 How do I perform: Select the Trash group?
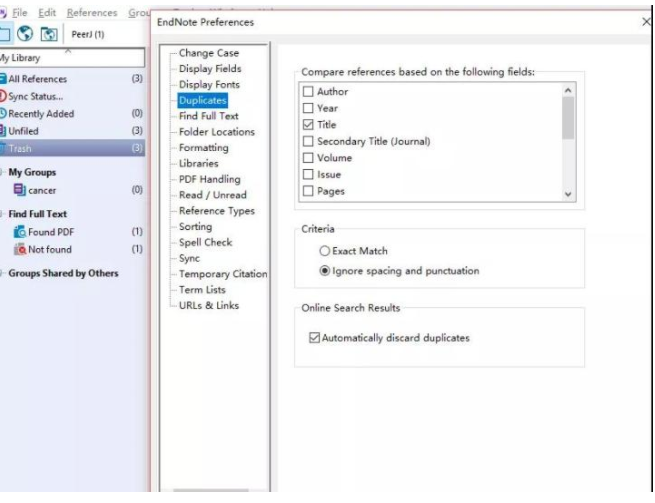(x=72, y=148)
